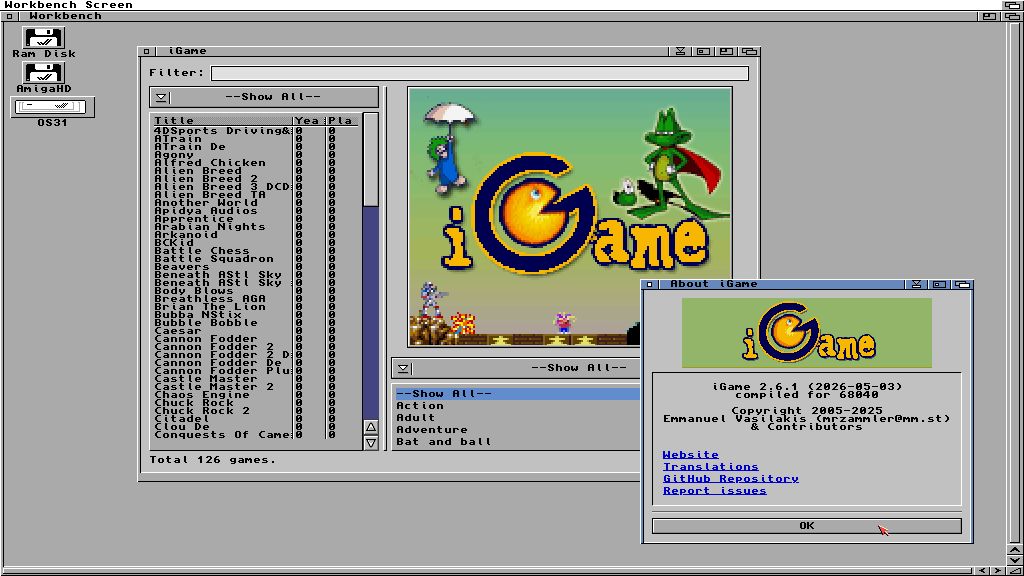
Task: Open the GitHub Repository link
Action: point(731,479)
